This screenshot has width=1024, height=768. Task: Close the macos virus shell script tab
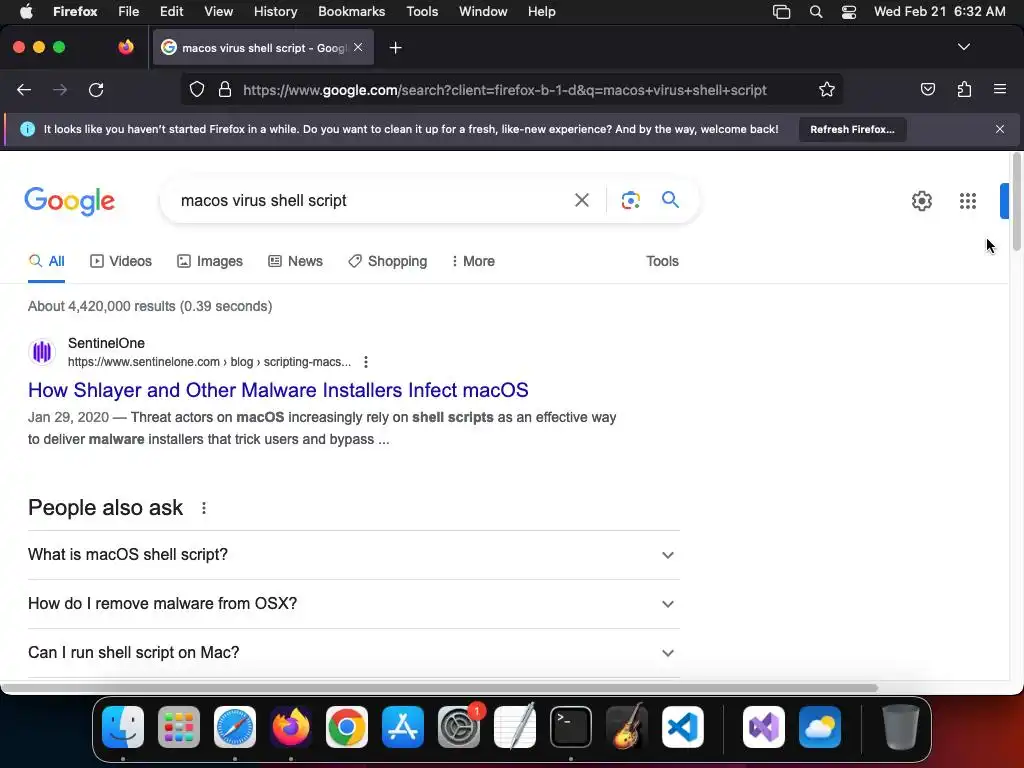358,47
